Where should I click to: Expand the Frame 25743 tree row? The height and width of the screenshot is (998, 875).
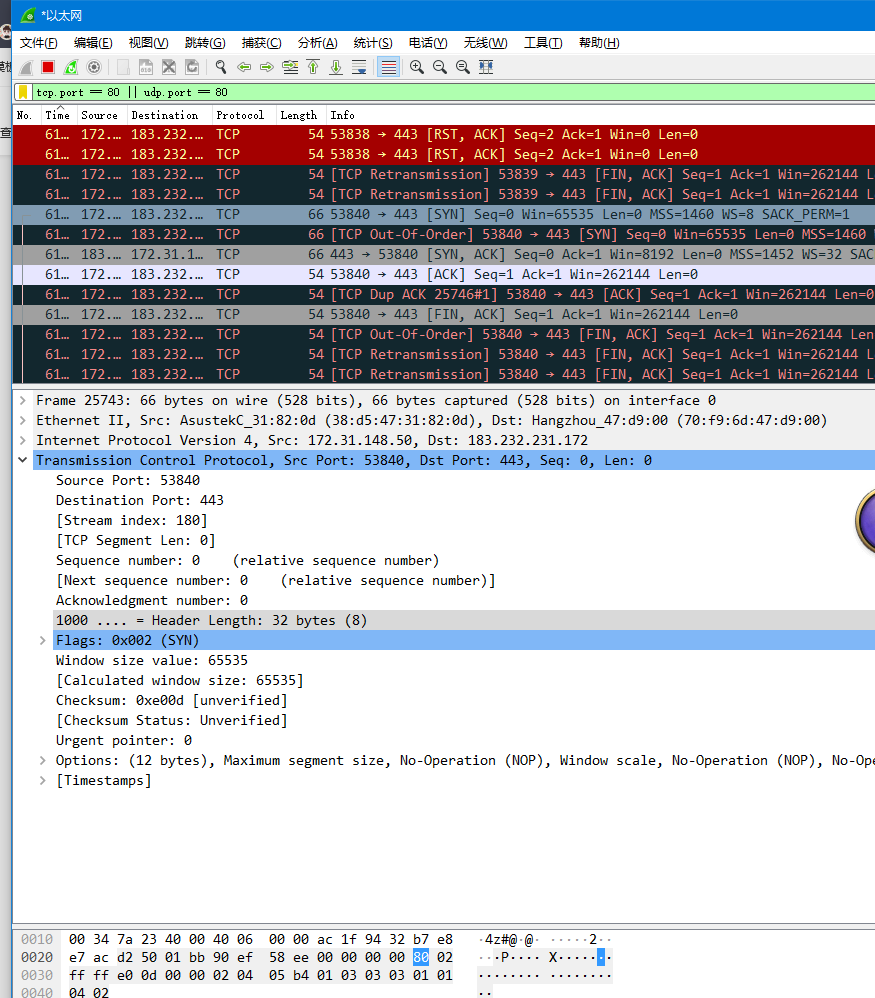(23, 400)
